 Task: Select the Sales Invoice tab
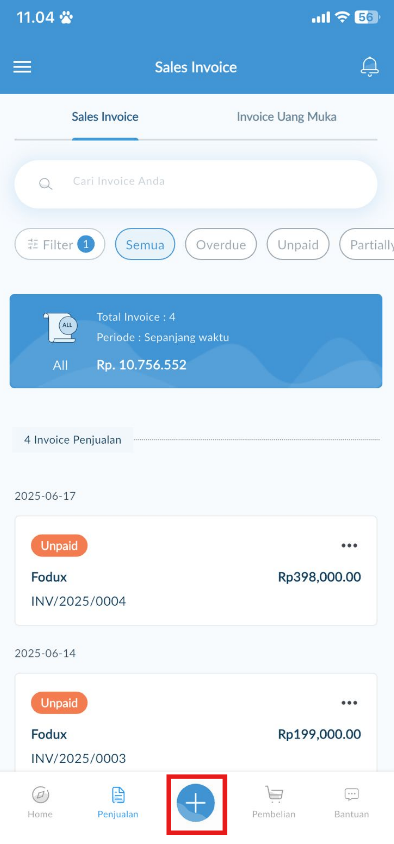(105, 117)
